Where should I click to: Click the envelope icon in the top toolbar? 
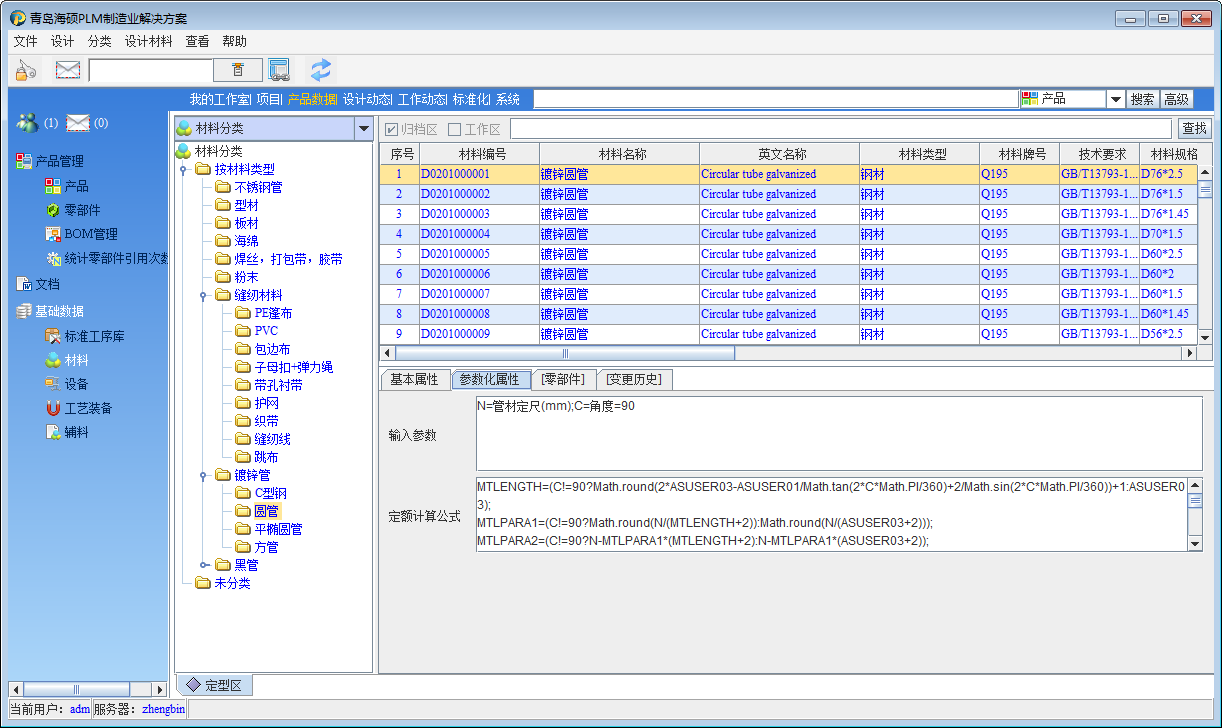pos(67,69)
